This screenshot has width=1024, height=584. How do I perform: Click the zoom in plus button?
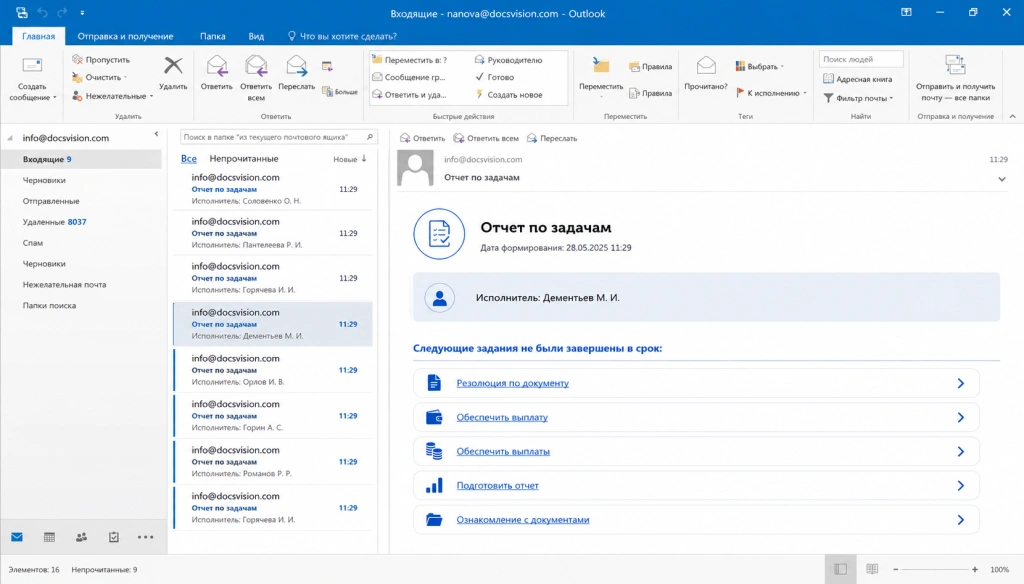(975, 569)
